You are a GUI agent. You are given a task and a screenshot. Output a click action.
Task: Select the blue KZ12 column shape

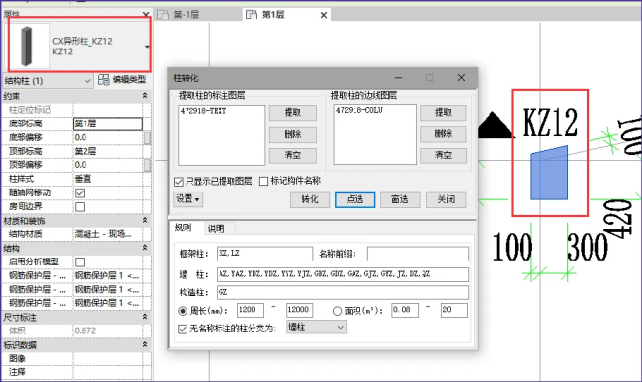(x=549, y=172)
